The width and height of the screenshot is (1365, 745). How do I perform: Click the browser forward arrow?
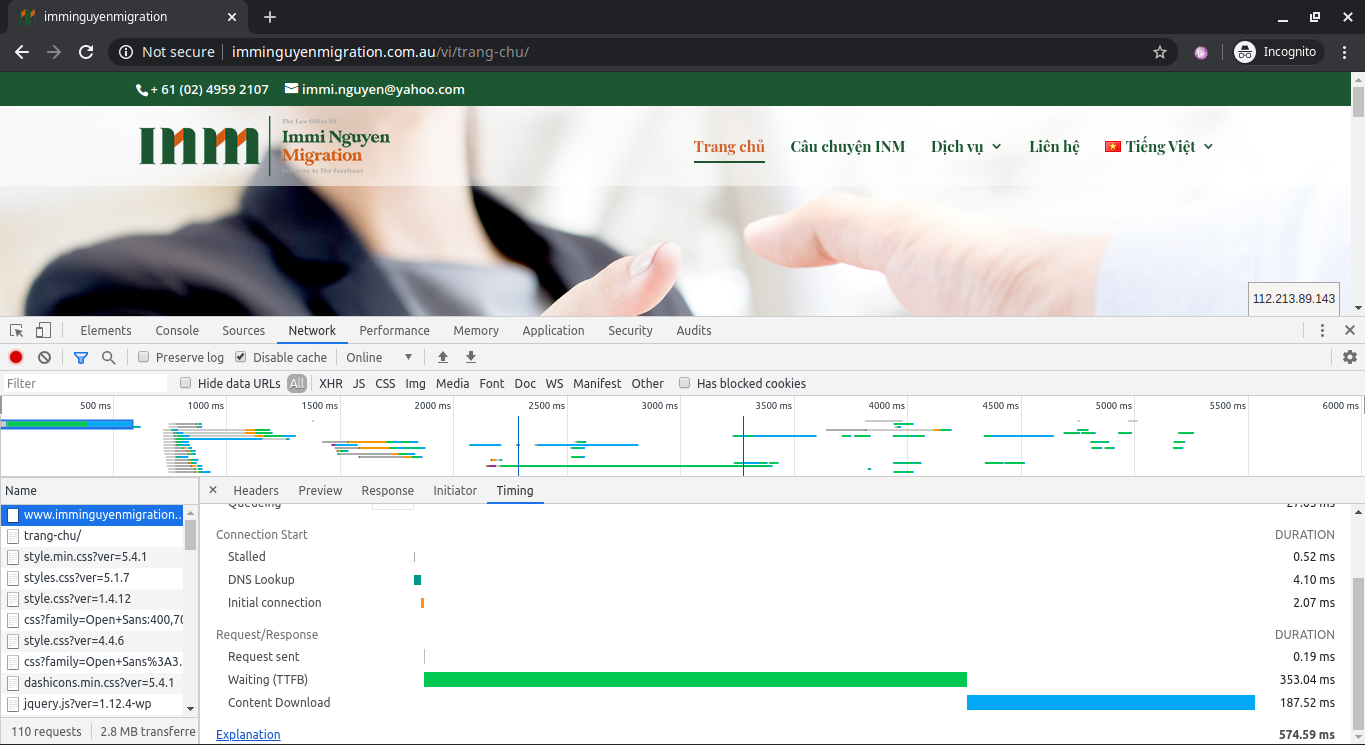tap(54, 52)
